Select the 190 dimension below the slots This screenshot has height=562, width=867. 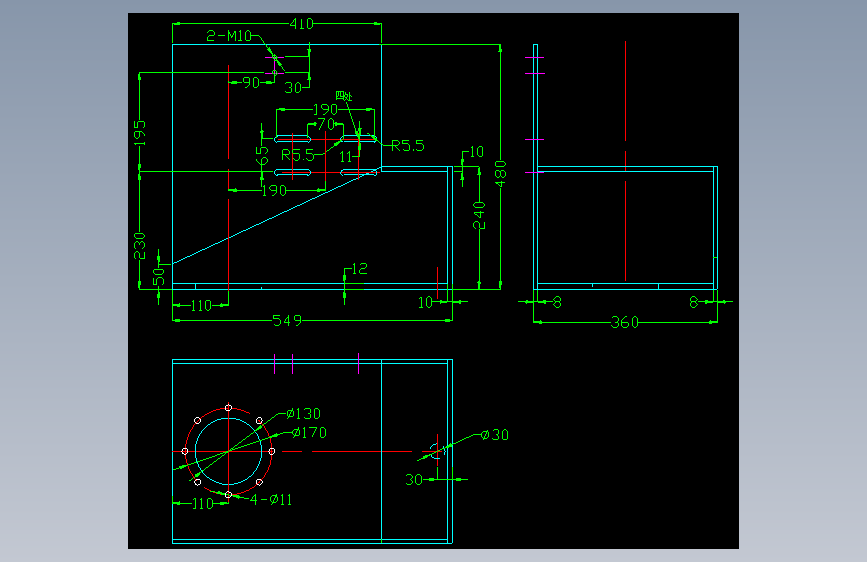(274, 191)
